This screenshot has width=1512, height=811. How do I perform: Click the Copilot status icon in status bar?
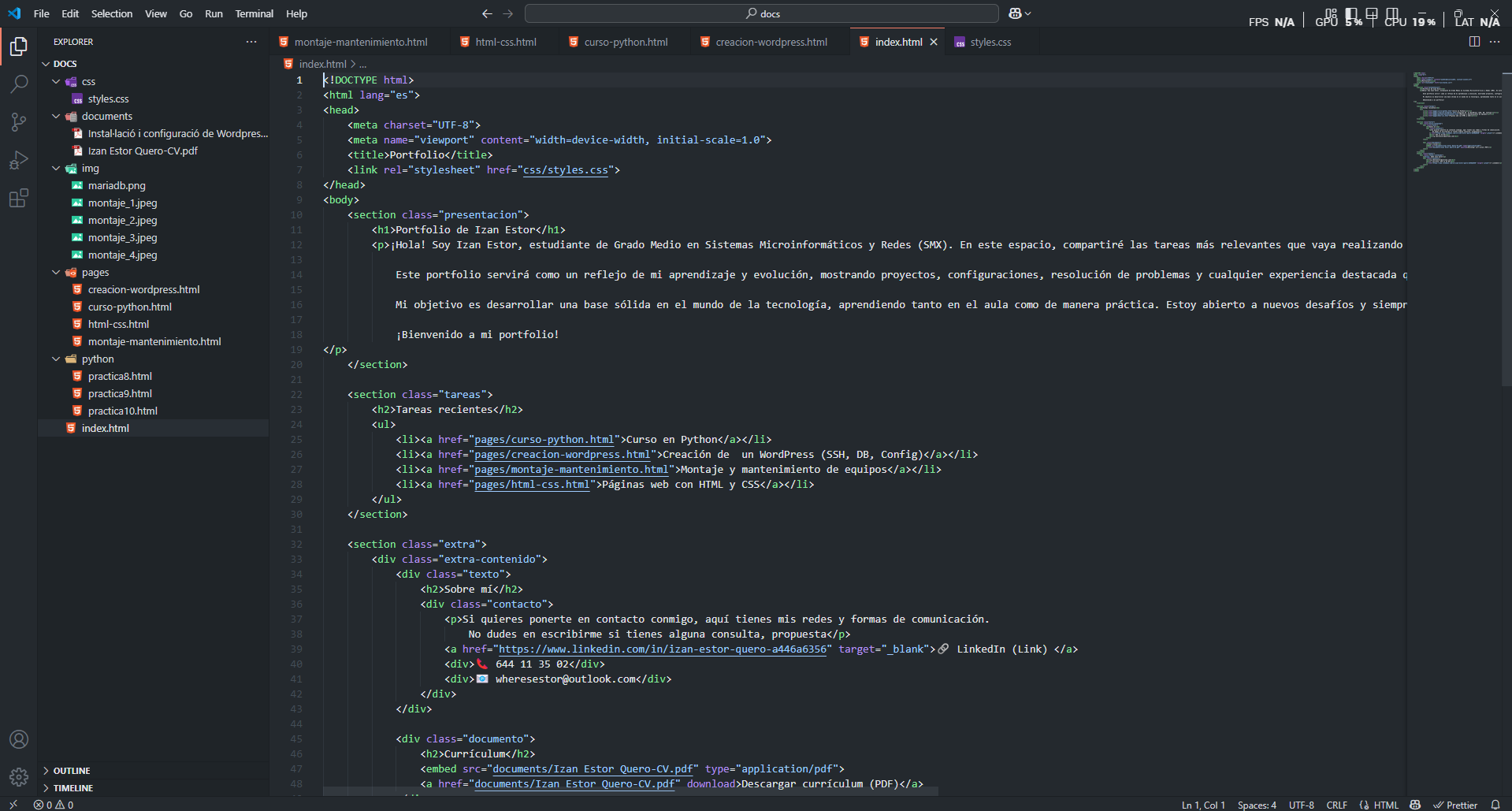1415,805
